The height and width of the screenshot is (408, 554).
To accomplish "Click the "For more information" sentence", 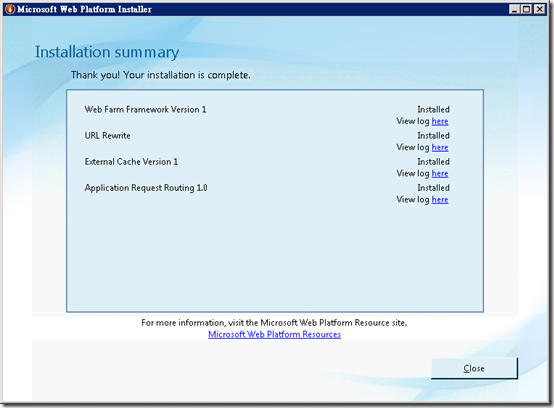I will 274,323.
